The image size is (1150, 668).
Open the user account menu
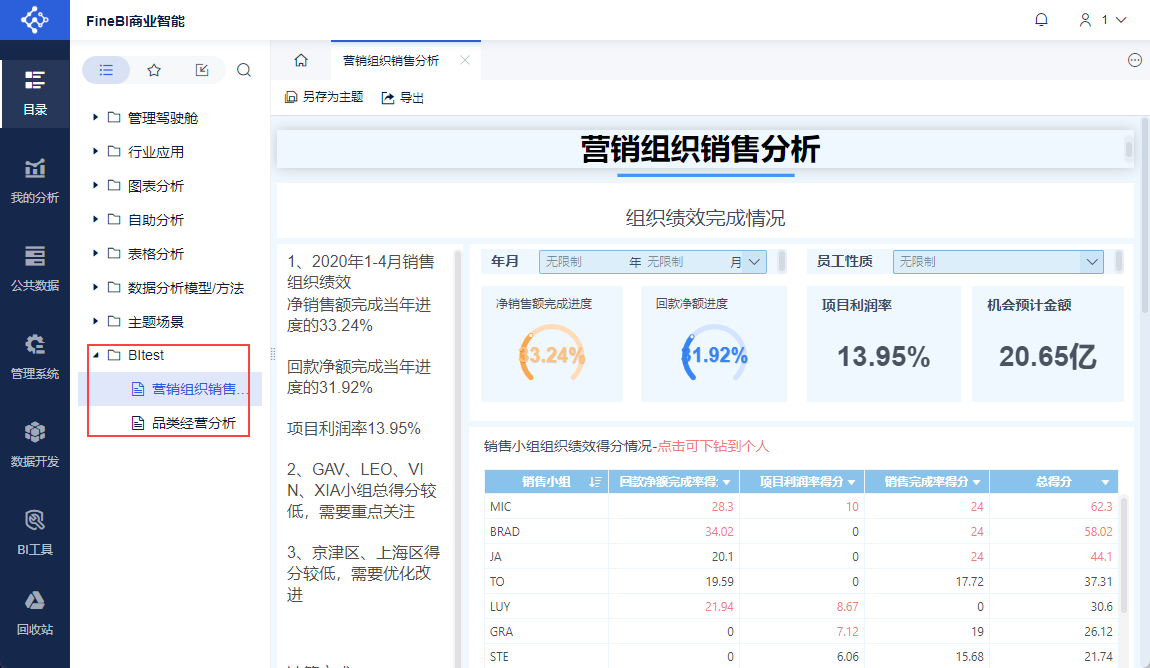click(x=1102, y=20)
